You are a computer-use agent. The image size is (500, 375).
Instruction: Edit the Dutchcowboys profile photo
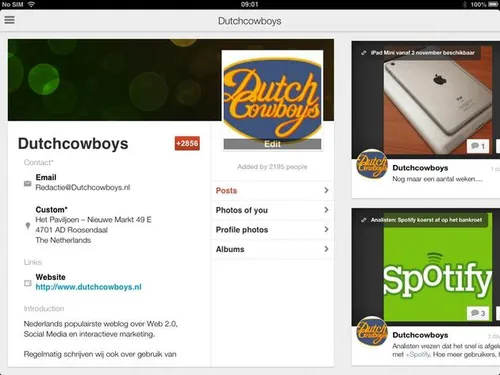click(272, 144)
